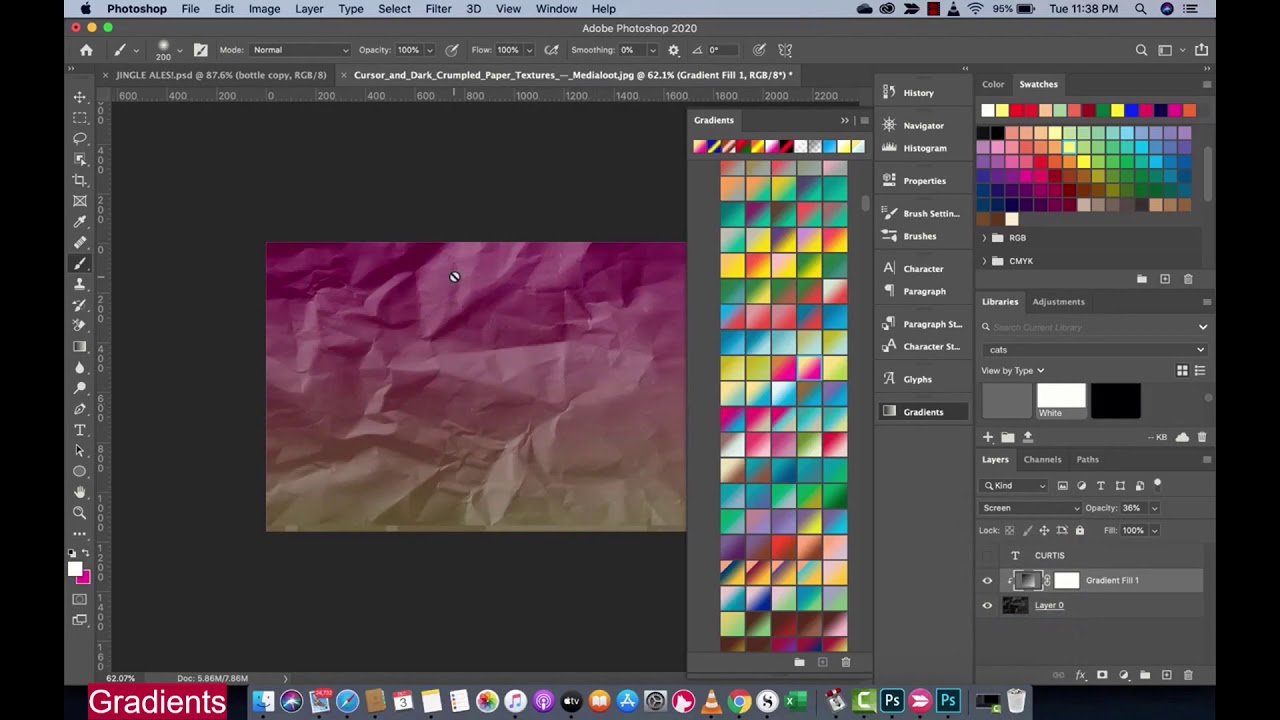Hide Layer 0 visibility eye
This screenshot has height=720, width=1280.
tap(987, 606)
